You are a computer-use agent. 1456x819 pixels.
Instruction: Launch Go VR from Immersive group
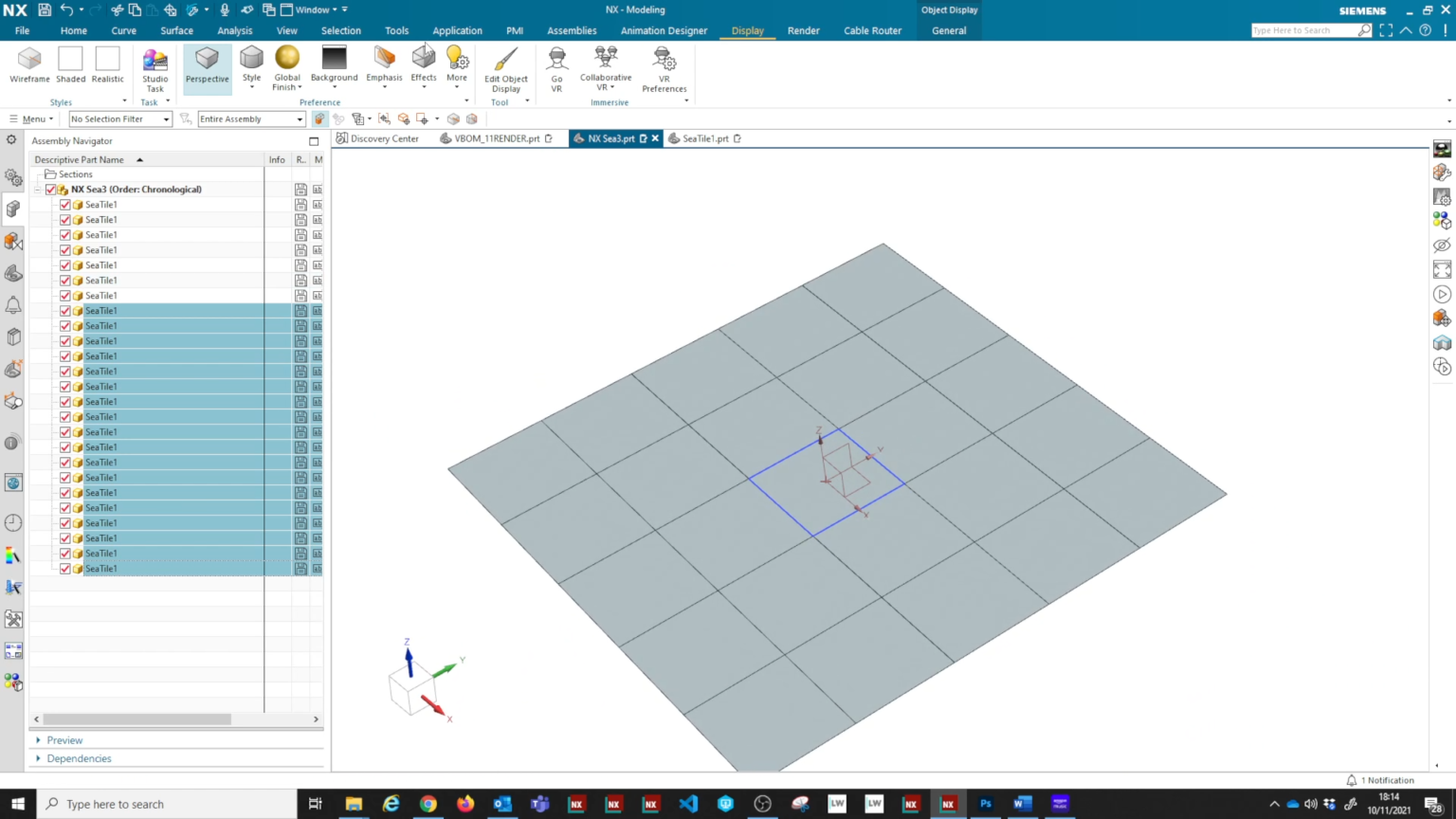[x=556, y=66]
